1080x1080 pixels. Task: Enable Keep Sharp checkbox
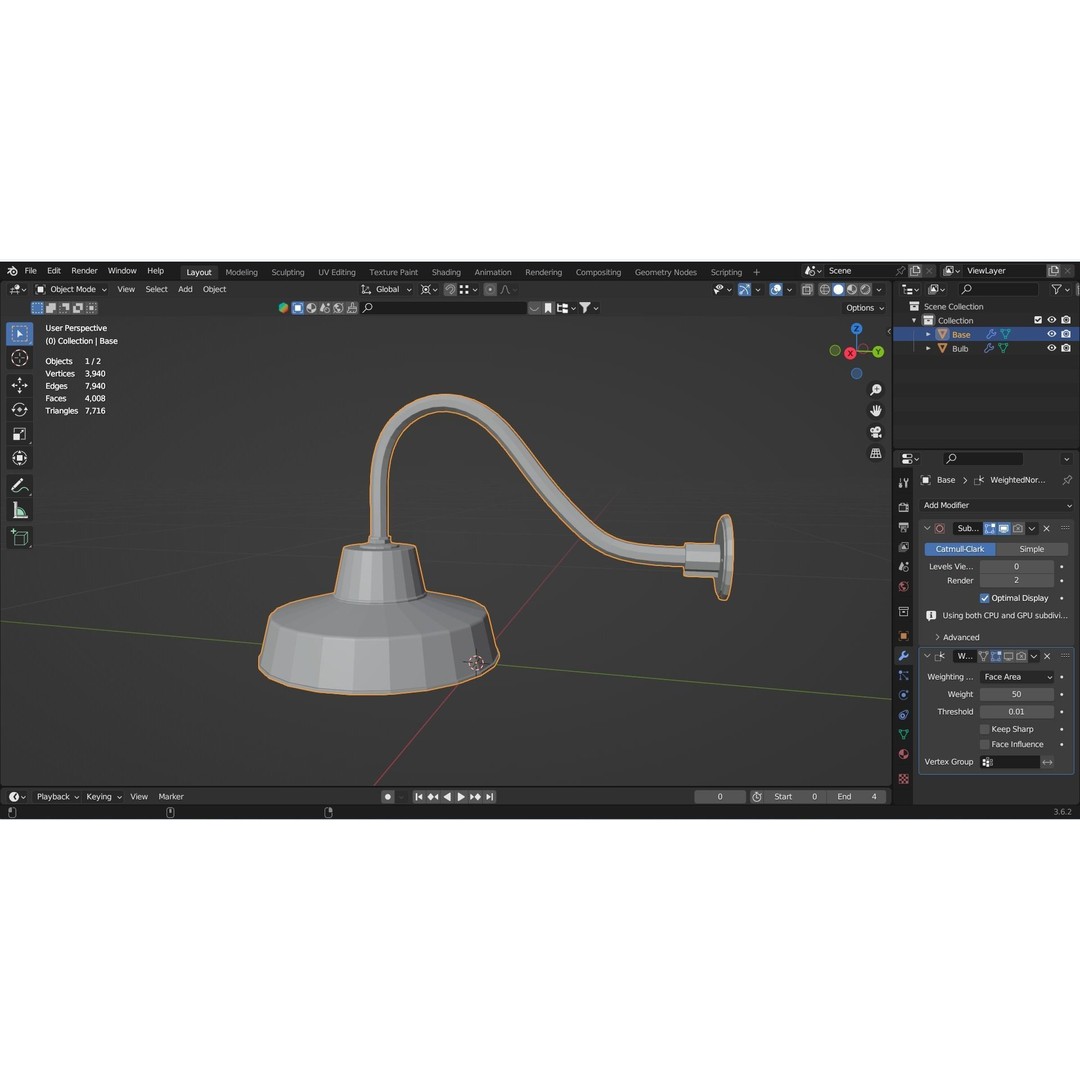pos(984,729)
